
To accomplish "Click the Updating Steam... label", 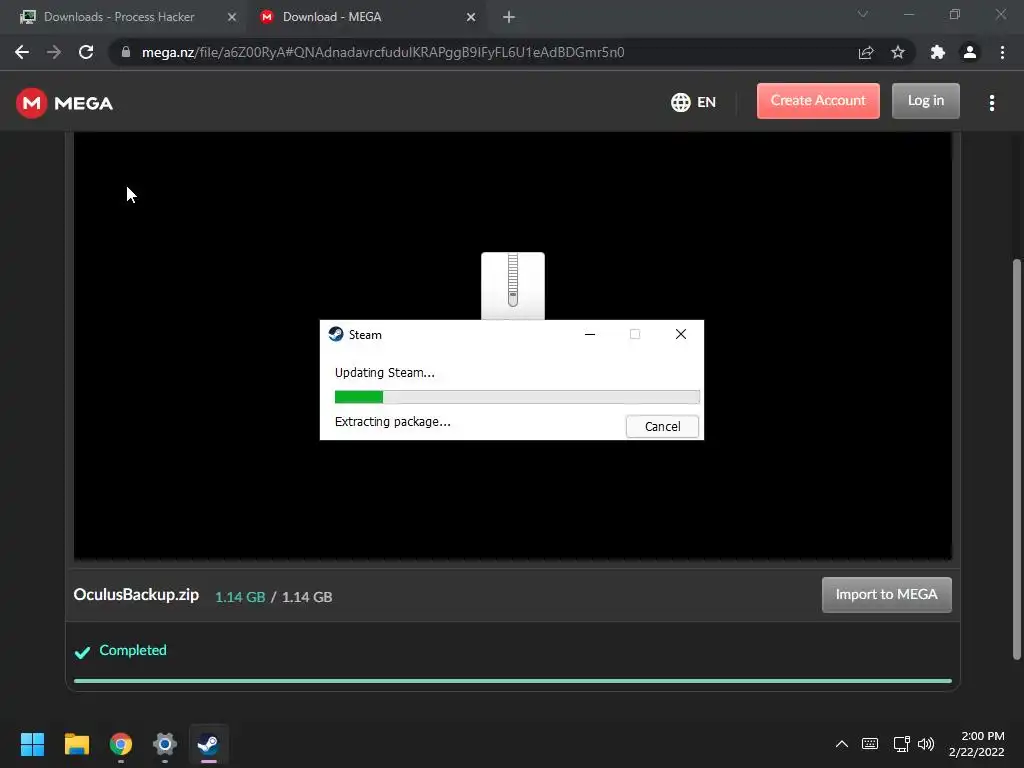I will (x=385, y=373).
